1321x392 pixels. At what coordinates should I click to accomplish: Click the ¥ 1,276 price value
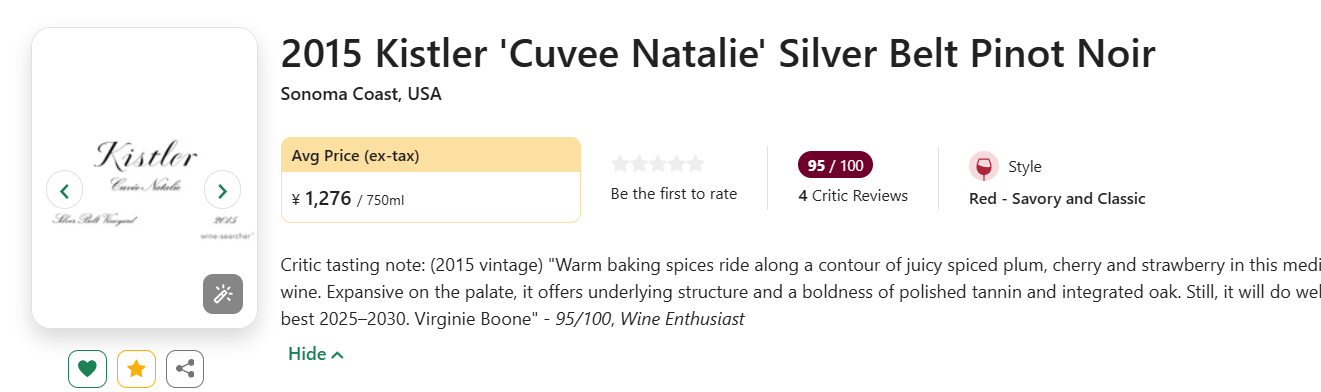click(x=321, y=198)
